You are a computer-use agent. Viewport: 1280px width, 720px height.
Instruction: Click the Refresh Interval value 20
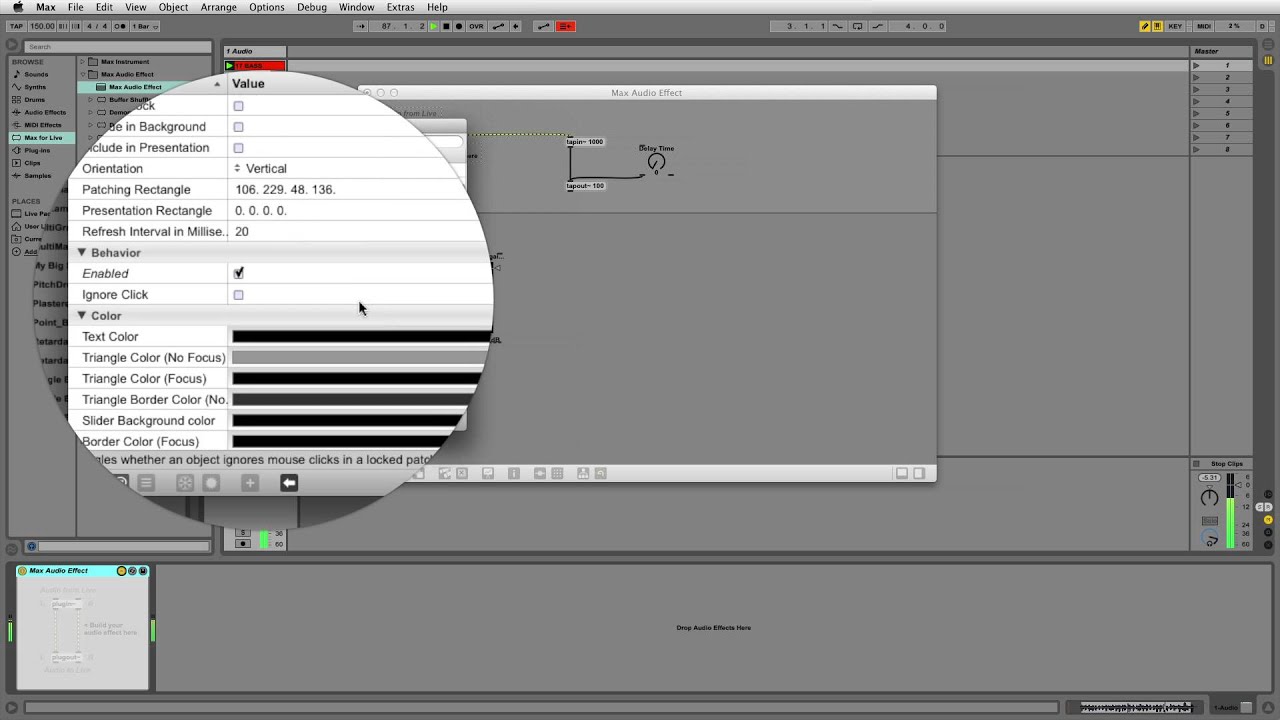242,232
